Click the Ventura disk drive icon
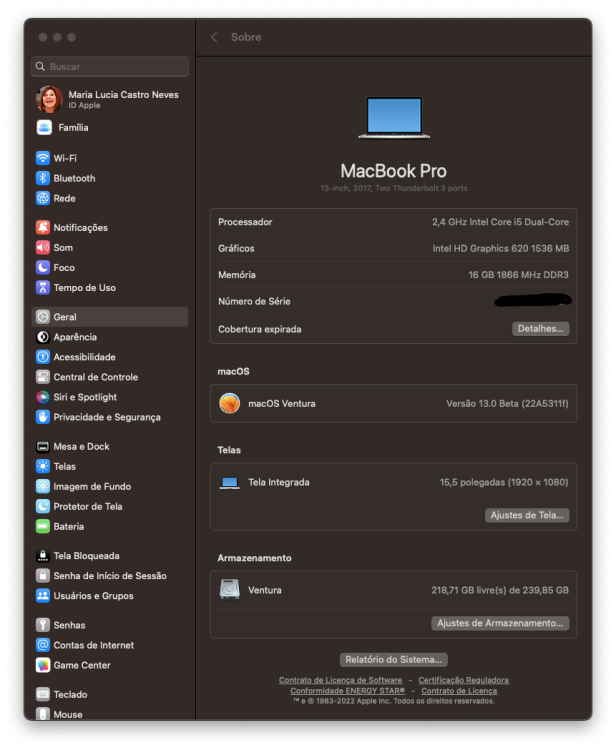Viewport: 616px width, 750px height. tap(230, 590)
